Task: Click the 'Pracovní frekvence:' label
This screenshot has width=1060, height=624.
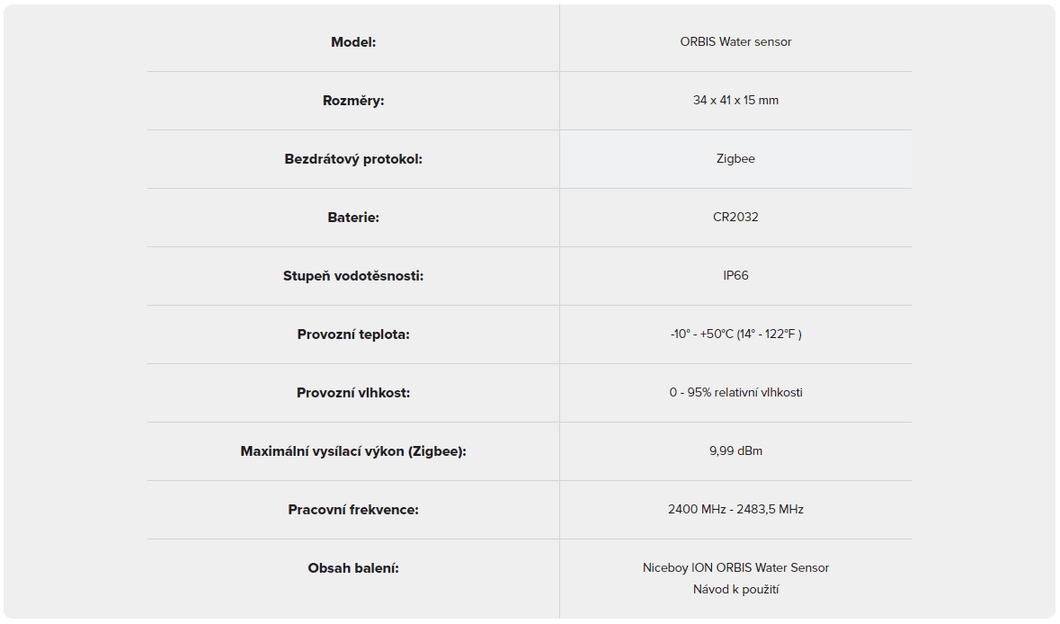Action: pos(353,510)
